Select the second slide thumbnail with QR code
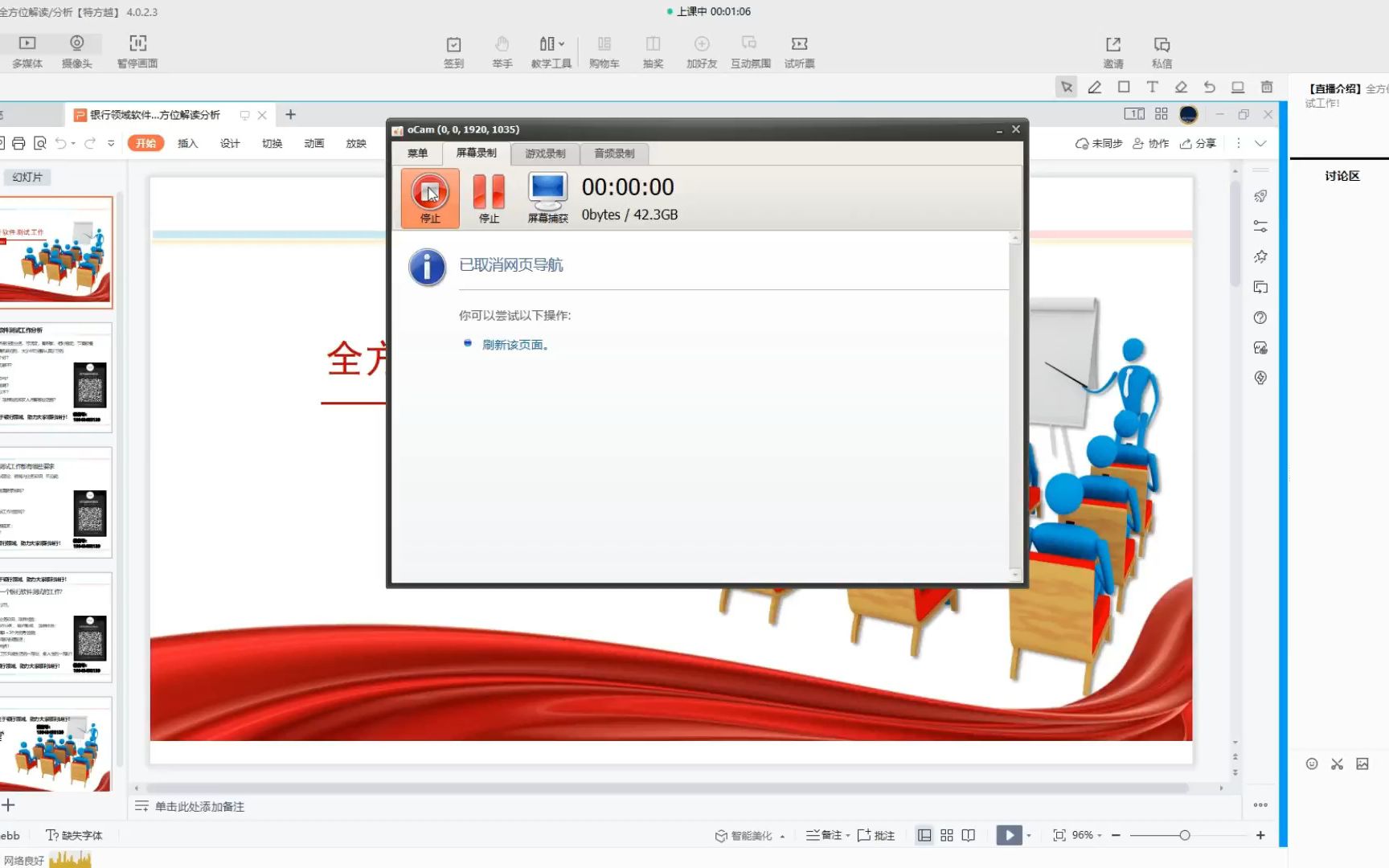The height and width of the screenshot is (868, 1389). pyautogui.click(x=55, y=377)
